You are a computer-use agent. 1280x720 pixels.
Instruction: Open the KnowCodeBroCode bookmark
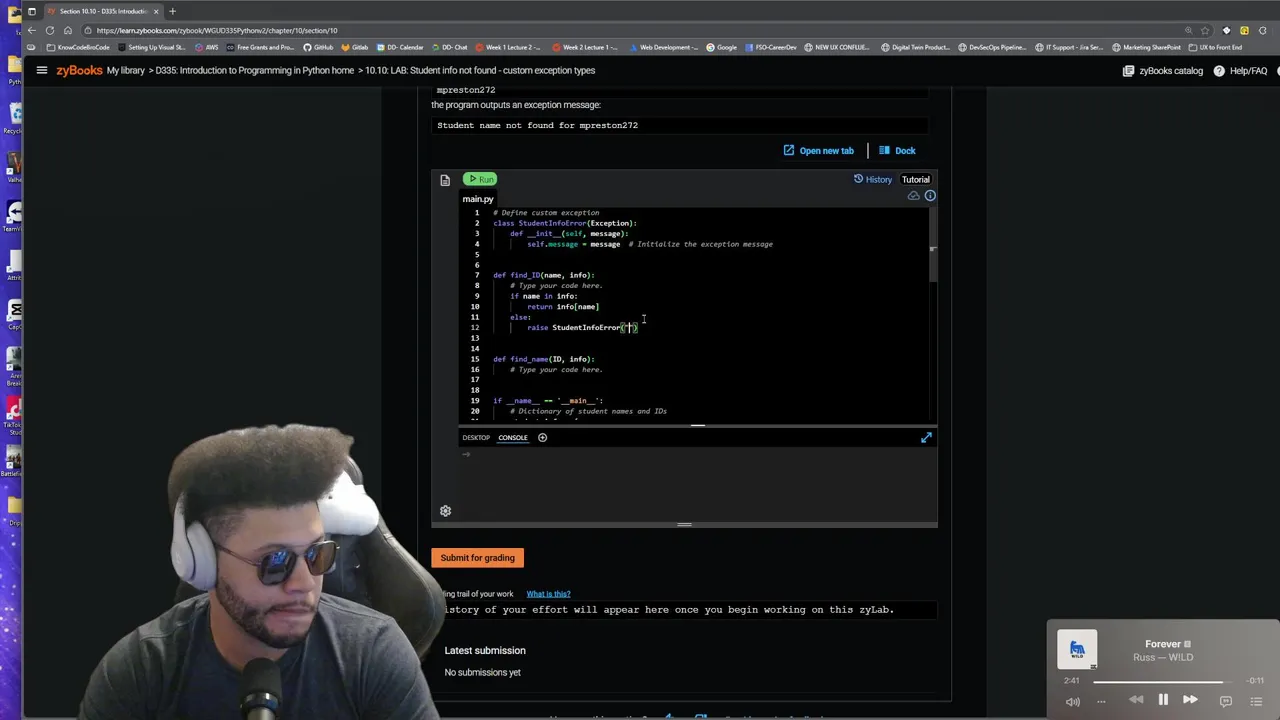78,47
